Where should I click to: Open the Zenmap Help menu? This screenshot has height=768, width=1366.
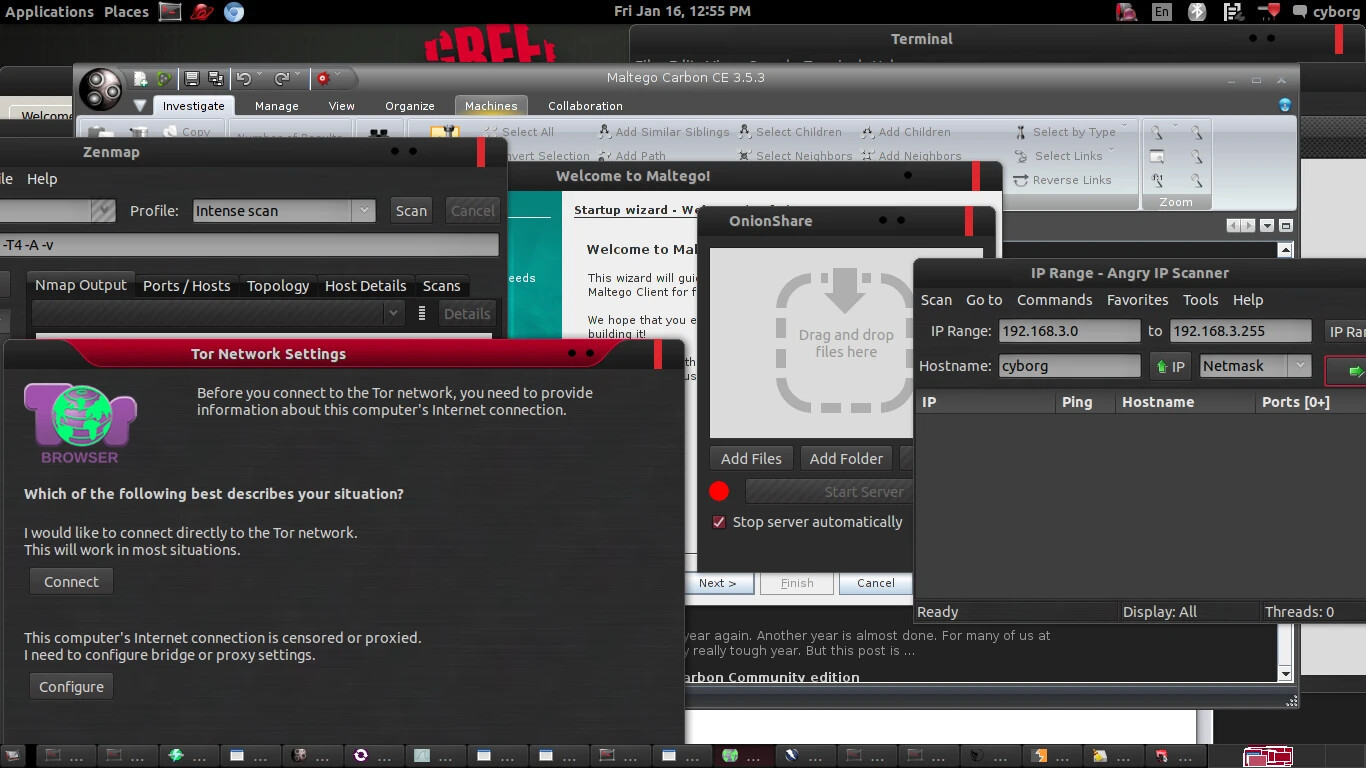(42, 179)
